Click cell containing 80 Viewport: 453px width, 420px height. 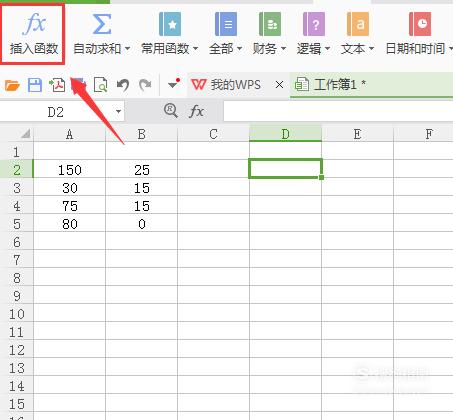coord(69,224)
